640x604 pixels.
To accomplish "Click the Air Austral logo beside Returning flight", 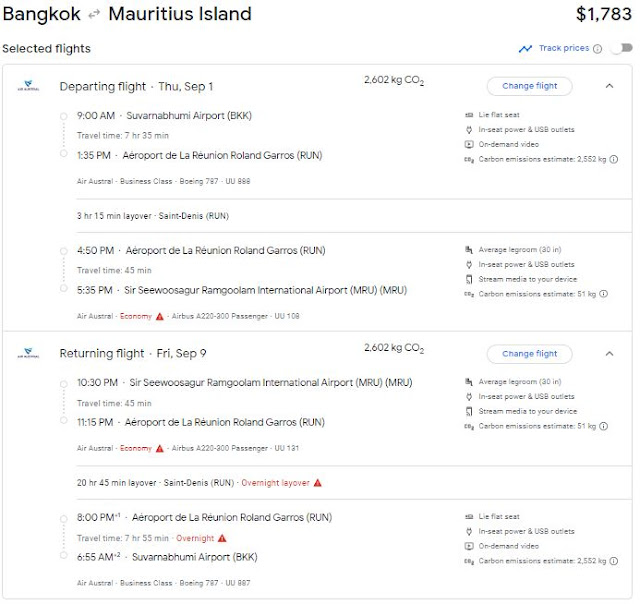I will (28, 353).
